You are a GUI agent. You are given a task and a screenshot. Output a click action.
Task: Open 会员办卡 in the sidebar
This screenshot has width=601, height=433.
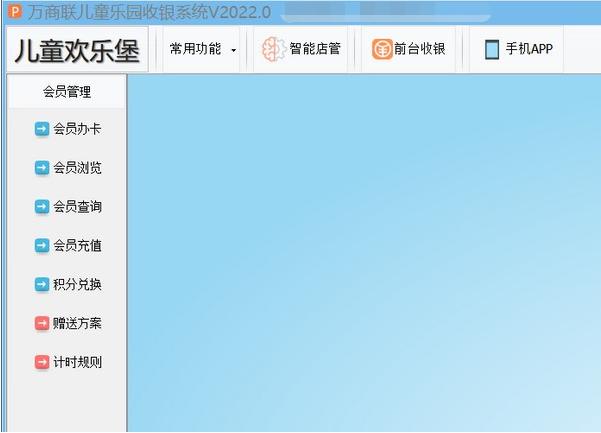(x=68, y=129)
